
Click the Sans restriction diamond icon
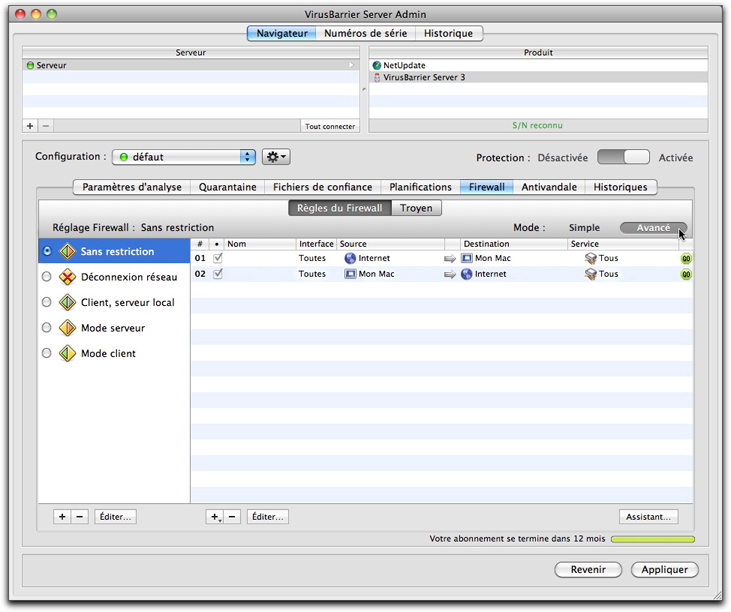pyautogui.click(x=68, y=252)
